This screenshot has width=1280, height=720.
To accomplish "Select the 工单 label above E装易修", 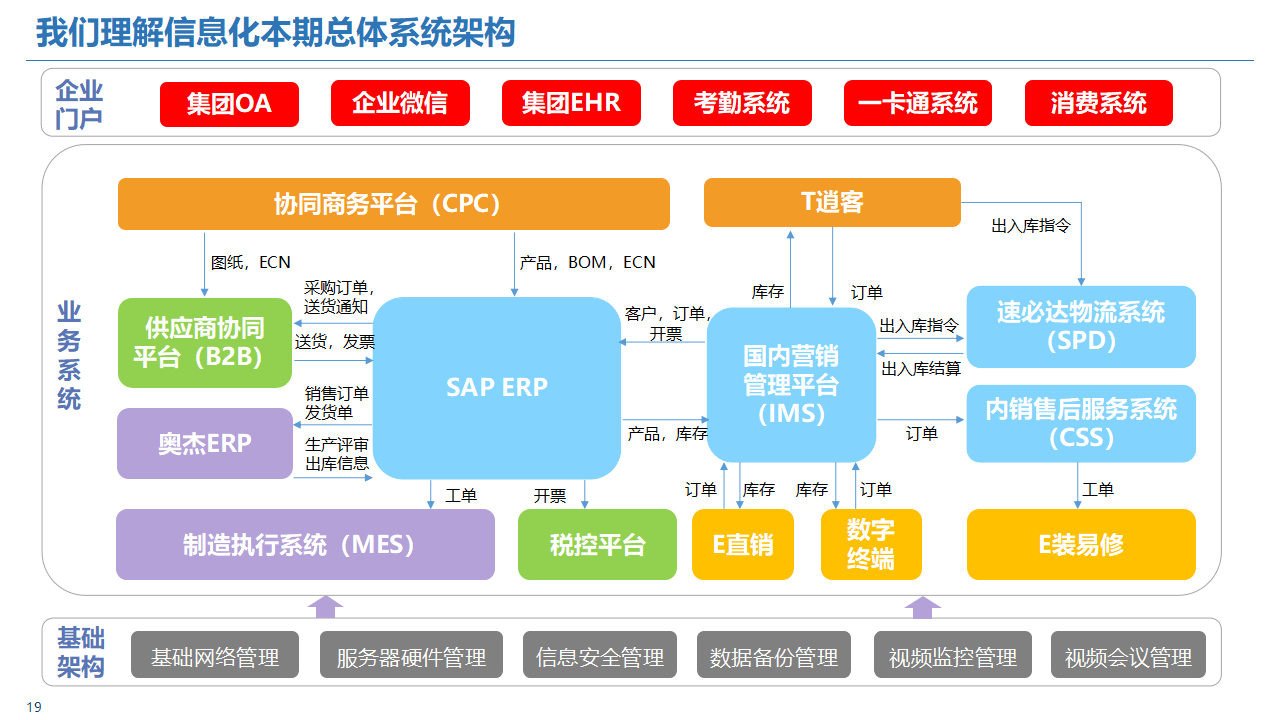I will (x=1098, y=489).
